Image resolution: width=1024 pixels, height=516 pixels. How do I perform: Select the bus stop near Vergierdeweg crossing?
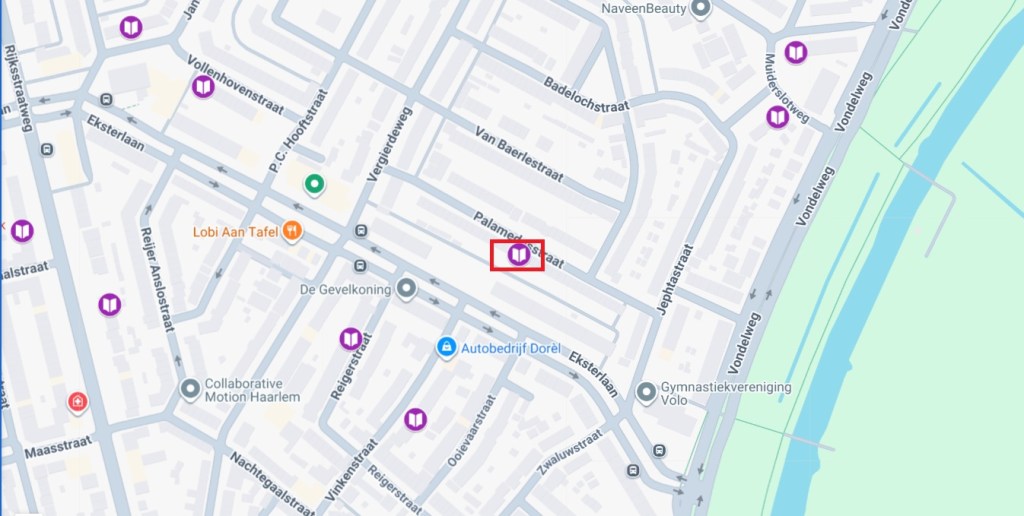pyautogui.click(x=360, y=231)
